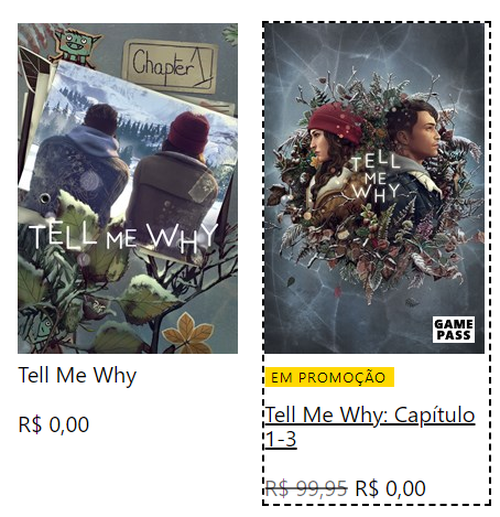This screenshot has height=517, width=500.
Task: Click the orange leaf on left cover
Action: click(189, 333)
